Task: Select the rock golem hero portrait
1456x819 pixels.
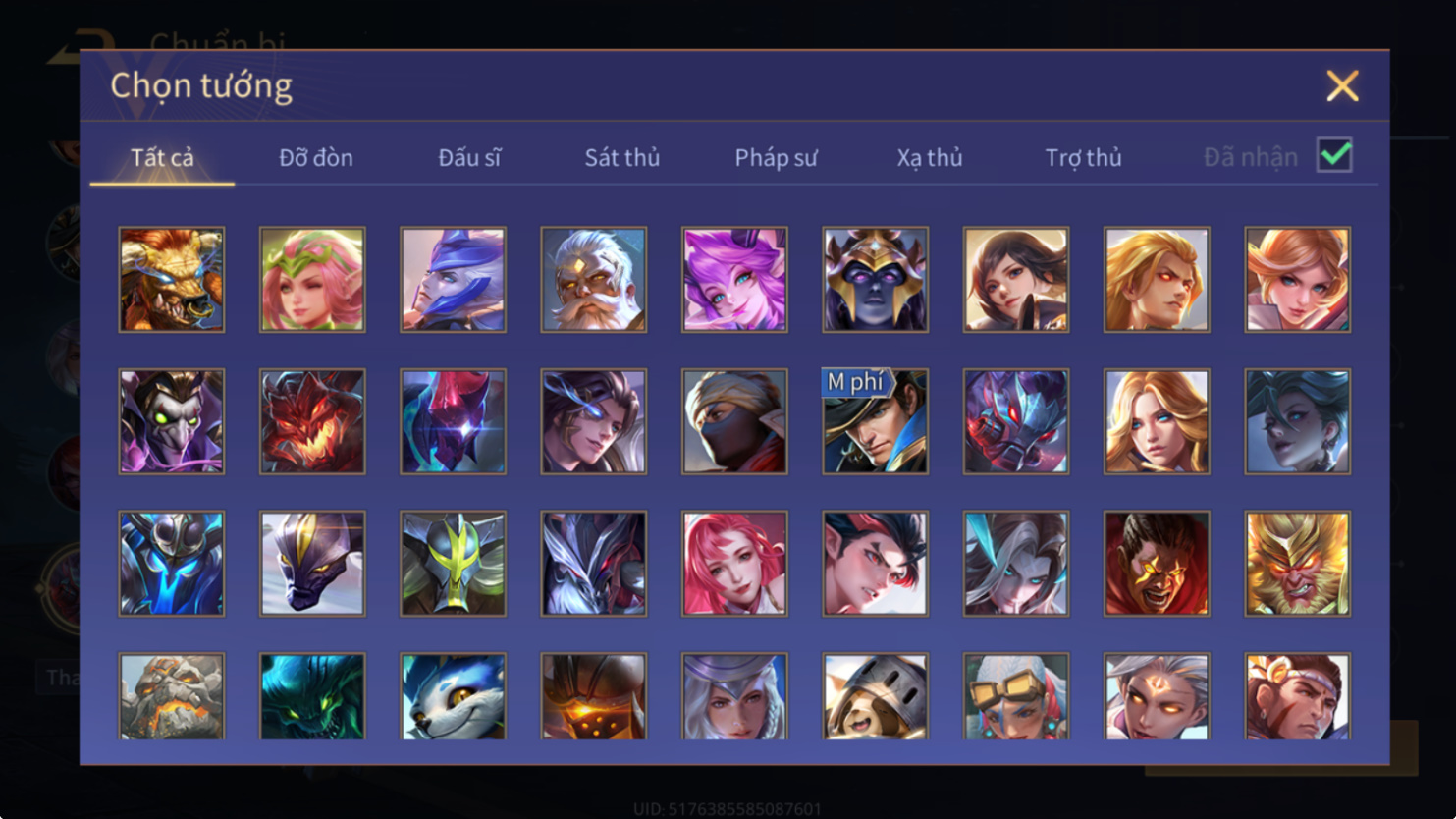Action: click(x=172, y=696)
